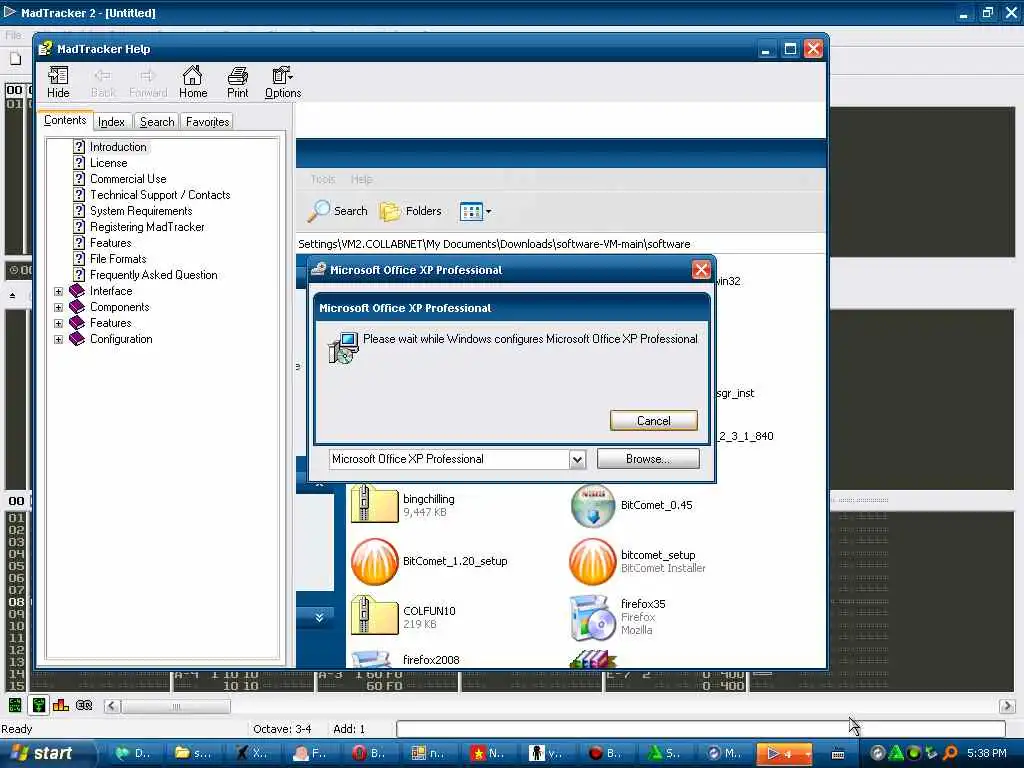
Task: Click the MadTracker taskbar button highlighted orange
Action: (784, 754)
